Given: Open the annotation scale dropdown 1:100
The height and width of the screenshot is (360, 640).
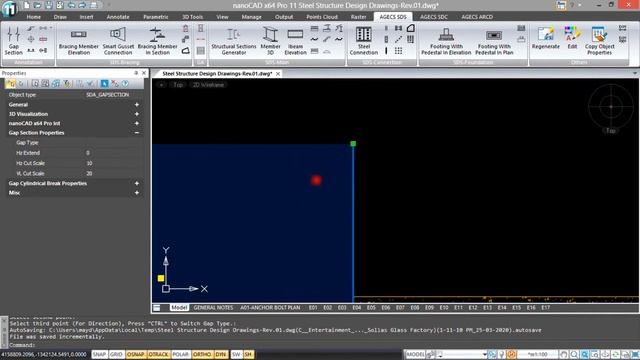Looking at the screenshot, I should tap(537, 354).
